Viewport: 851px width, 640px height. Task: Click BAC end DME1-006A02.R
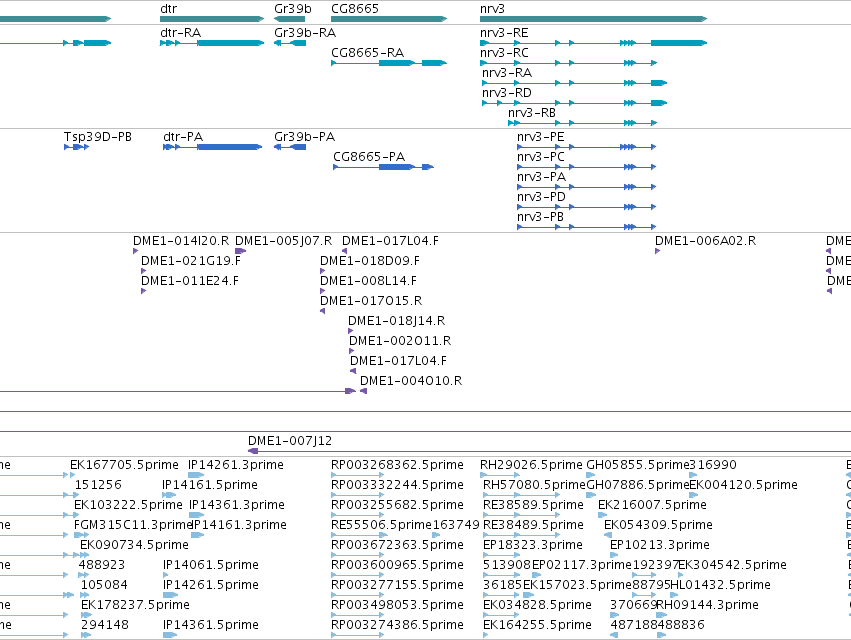coord(705,241)
